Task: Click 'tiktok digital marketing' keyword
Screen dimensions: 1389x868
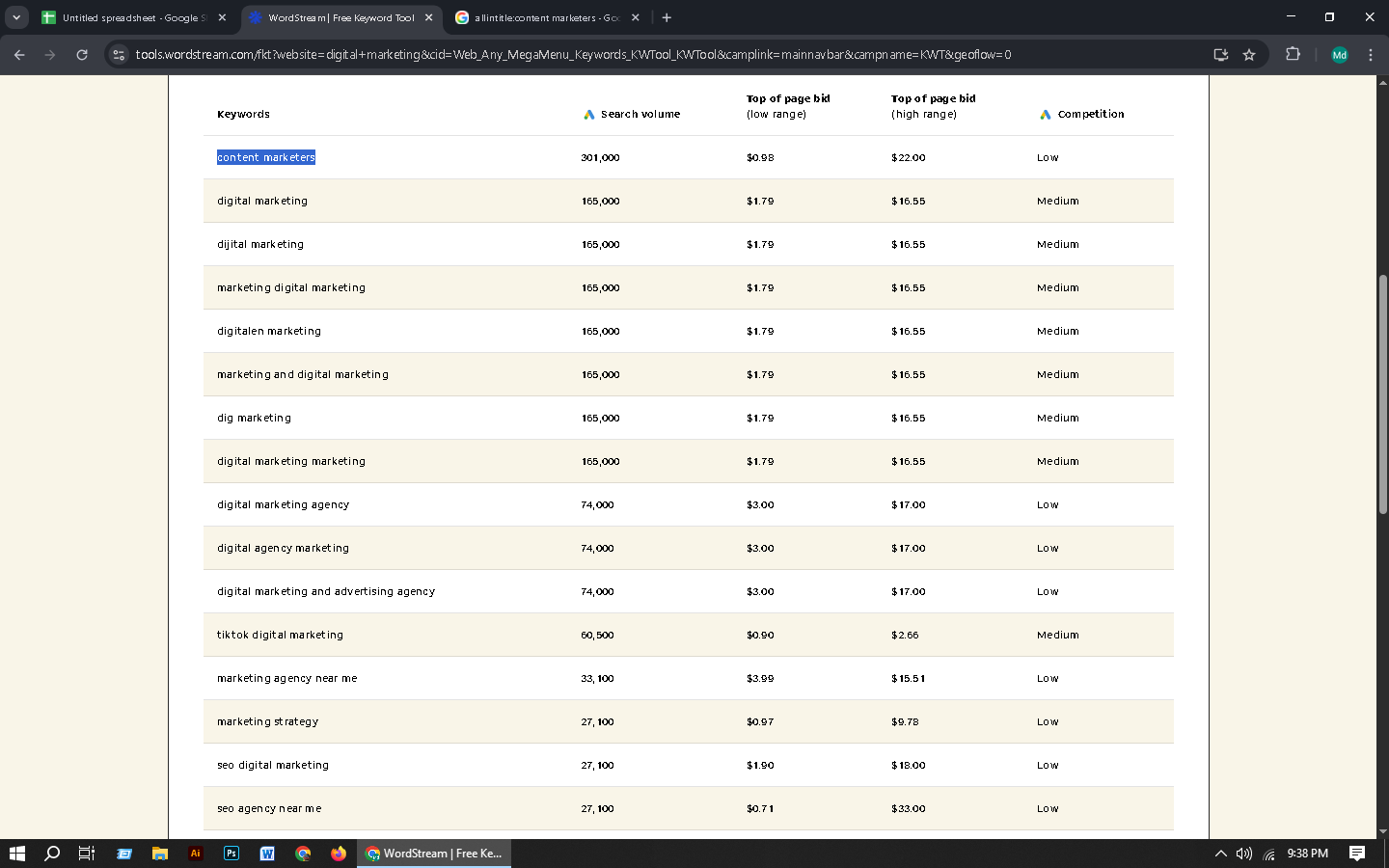Action: pos(280,635)
